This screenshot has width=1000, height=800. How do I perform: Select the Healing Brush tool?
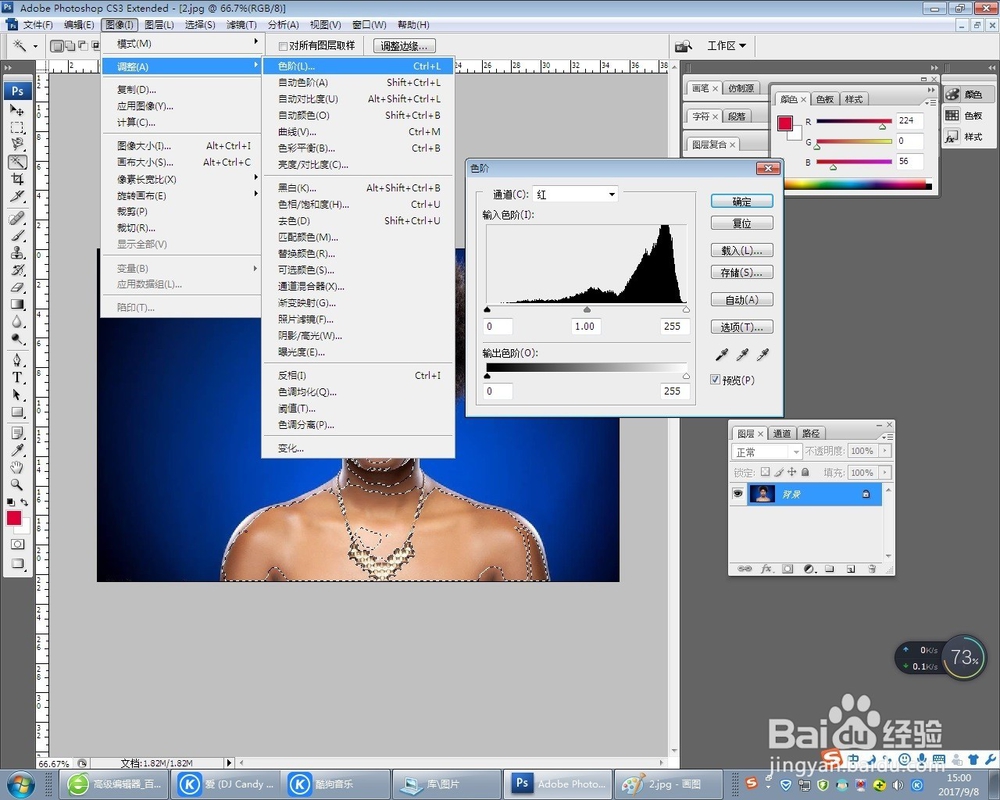(x=17, y=218)
